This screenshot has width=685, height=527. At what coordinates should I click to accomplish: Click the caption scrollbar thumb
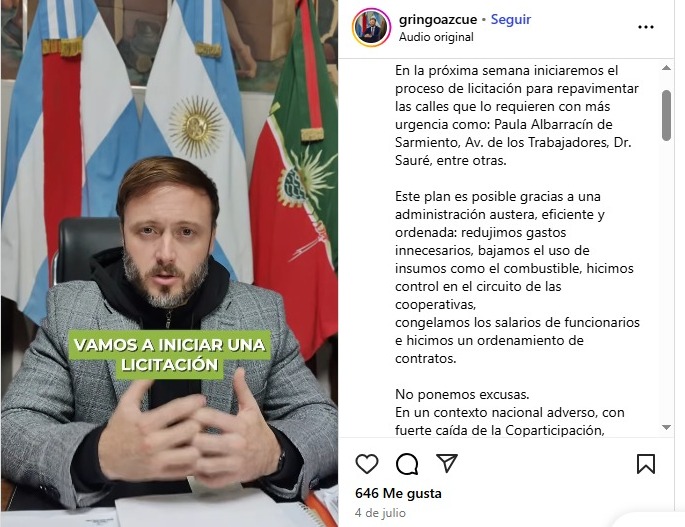666,115
